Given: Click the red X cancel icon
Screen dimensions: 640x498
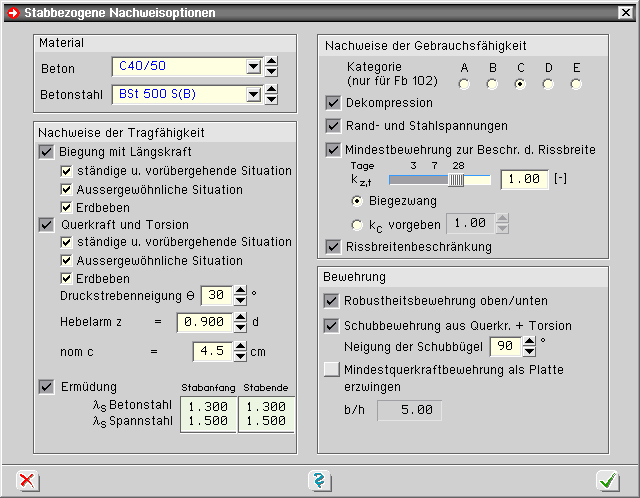Looking at the screenshot, I should (x=29, y=481).
